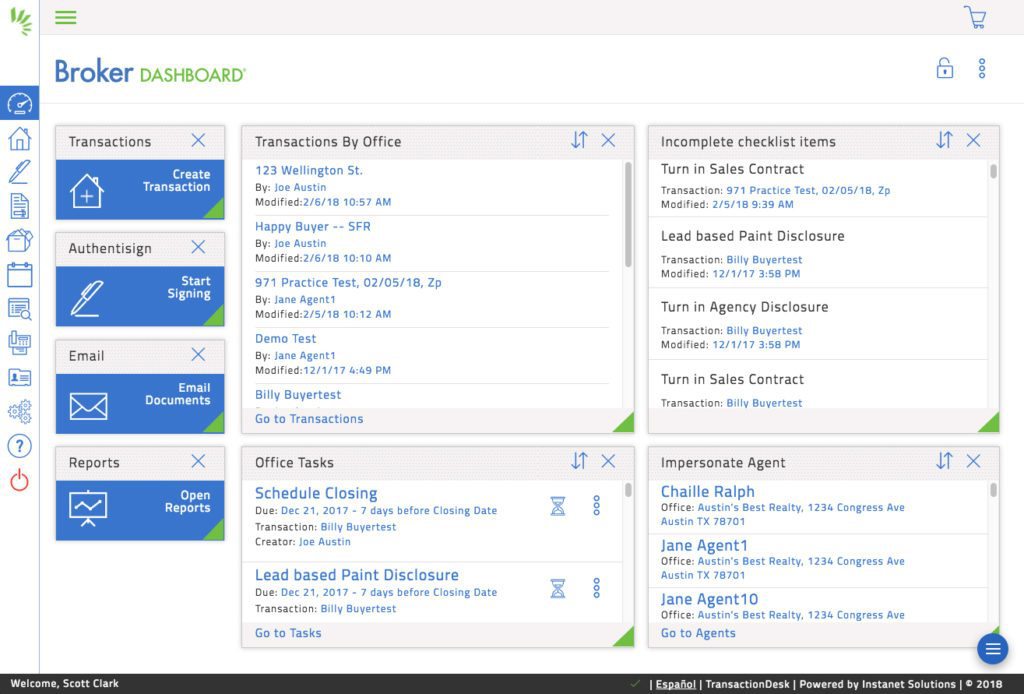Expand the blue circular menu at bottom right
The image size is (1024, 694).
(x=992, y=648)
